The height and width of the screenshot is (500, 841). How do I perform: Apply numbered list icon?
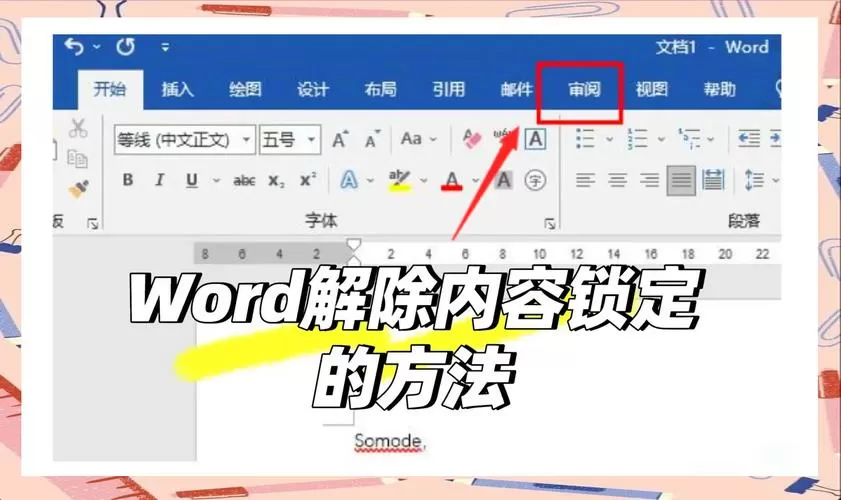point(637,138)
